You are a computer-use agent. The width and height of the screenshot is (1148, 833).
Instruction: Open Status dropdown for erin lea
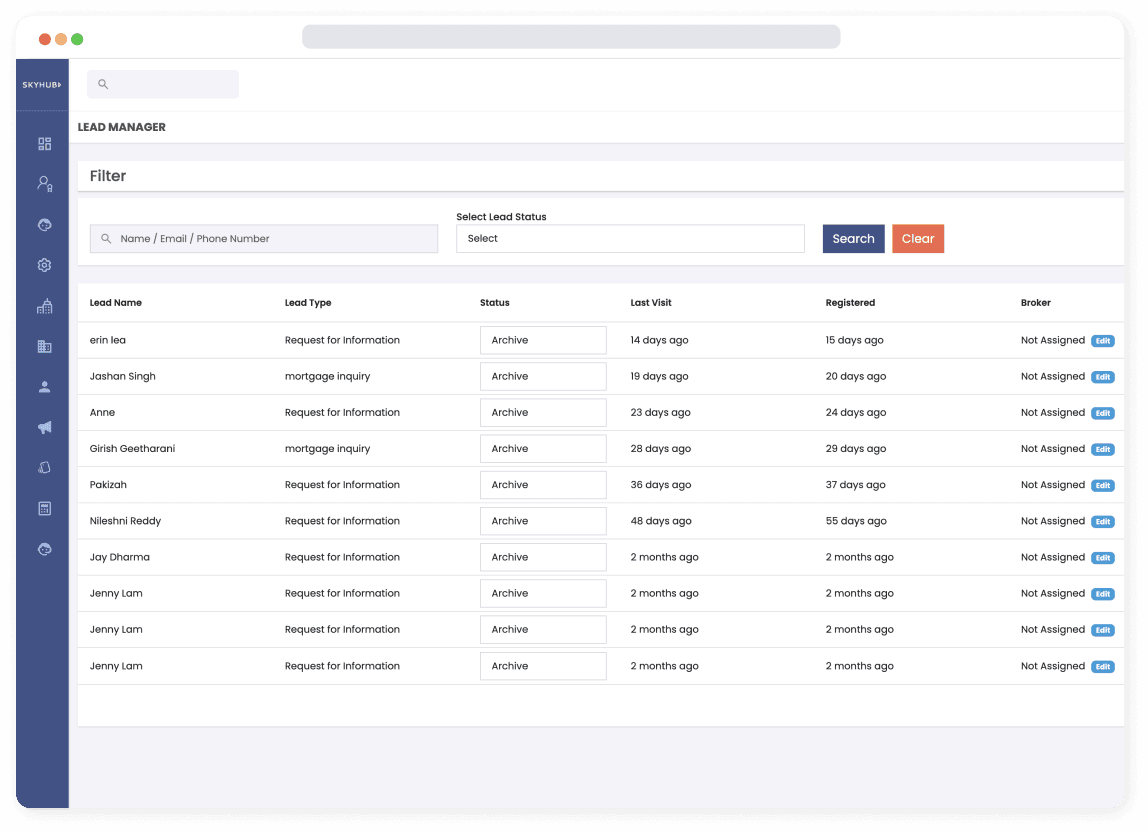point(543,340)
